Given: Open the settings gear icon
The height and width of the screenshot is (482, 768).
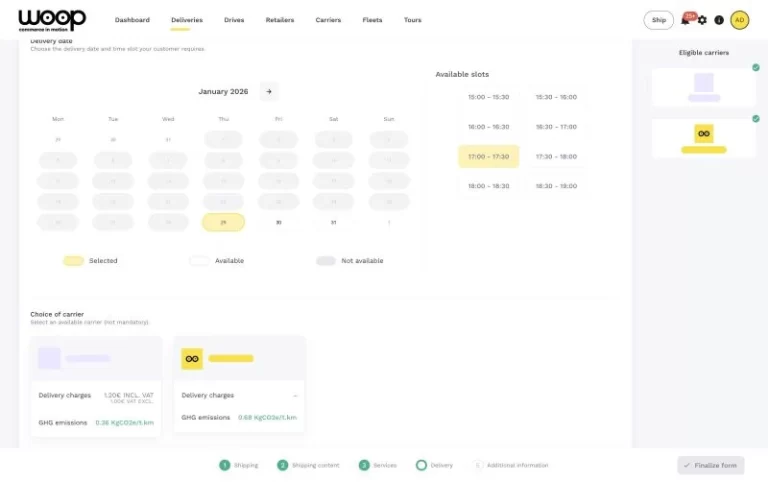Looking at the screenshot, I should point(702,20).
